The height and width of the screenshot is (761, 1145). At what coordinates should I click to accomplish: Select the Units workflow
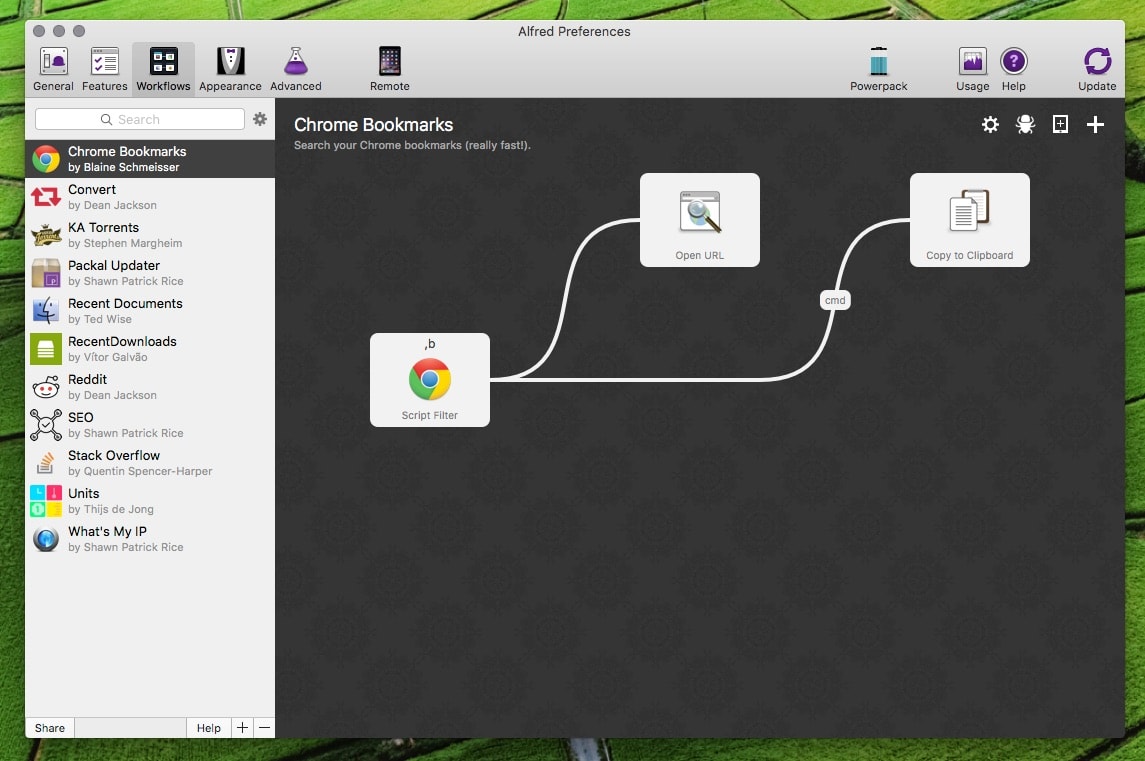point(150,500)
